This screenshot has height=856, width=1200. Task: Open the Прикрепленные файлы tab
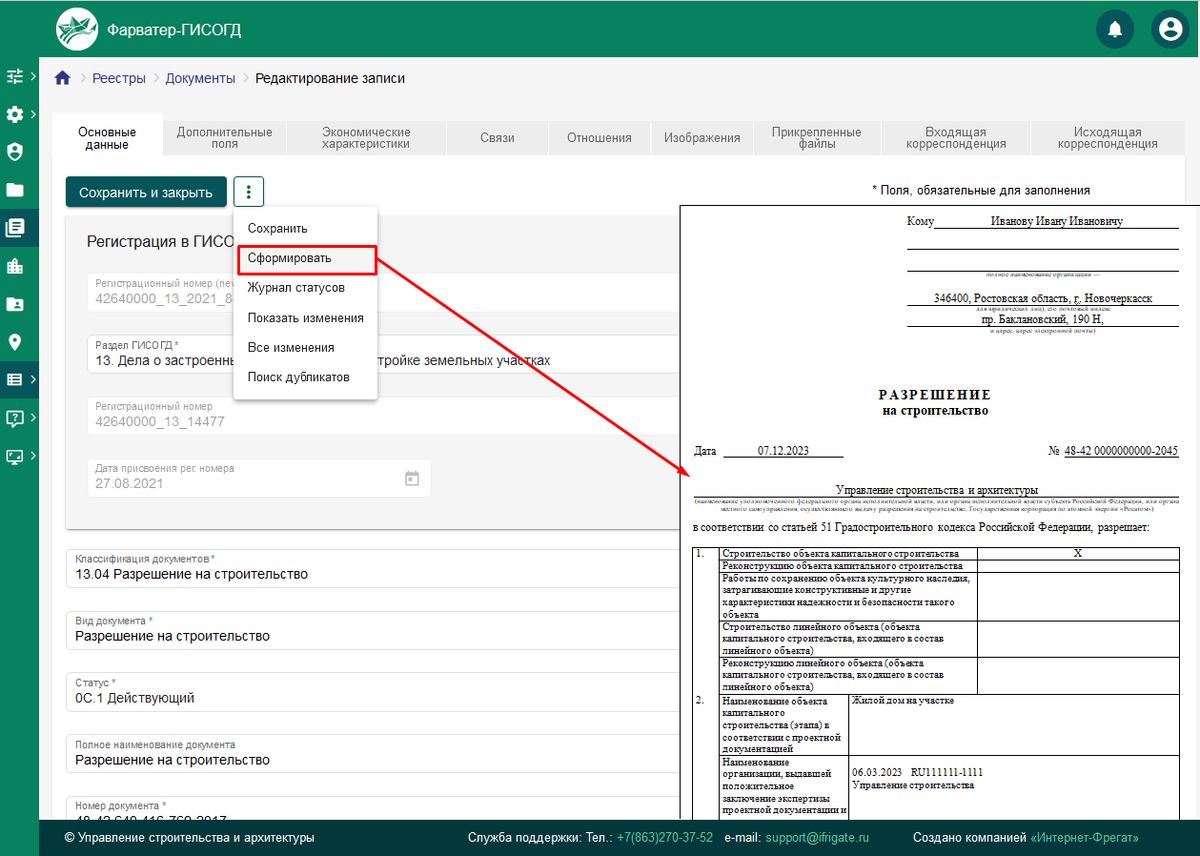(816, 138)
